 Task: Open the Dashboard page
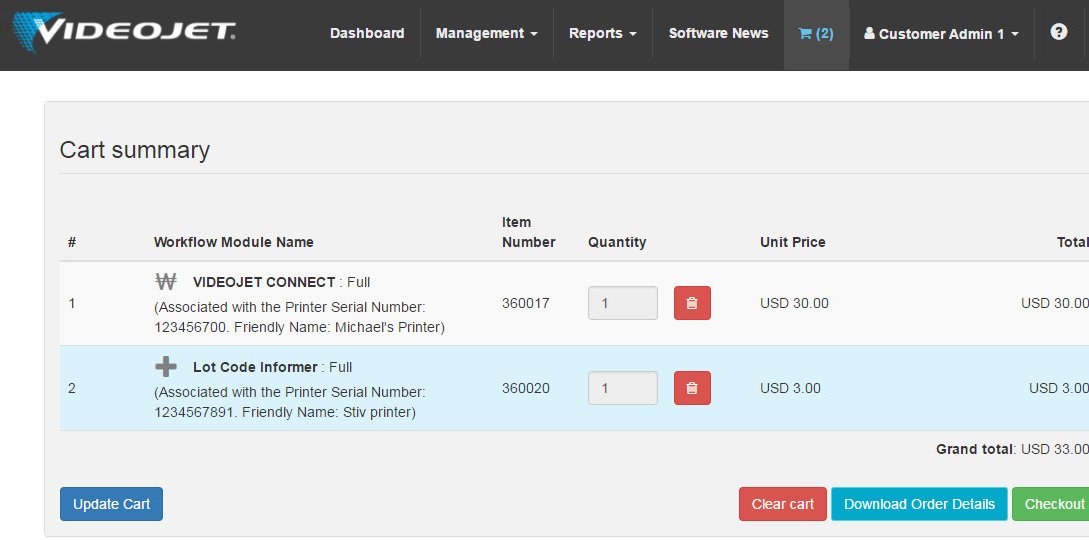[x=367, y=33]
